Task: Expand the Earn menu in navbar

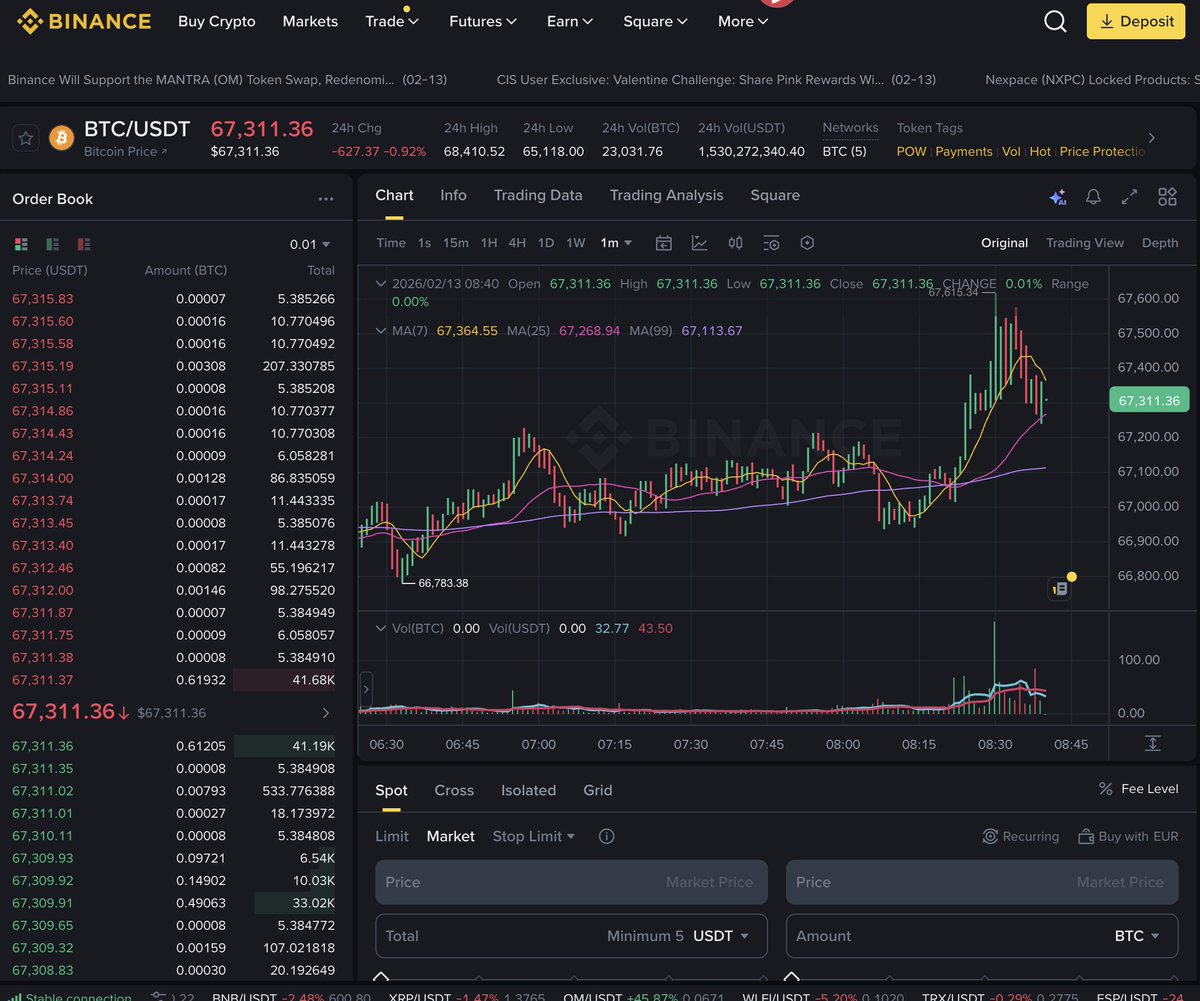Action: click(570, 21)
